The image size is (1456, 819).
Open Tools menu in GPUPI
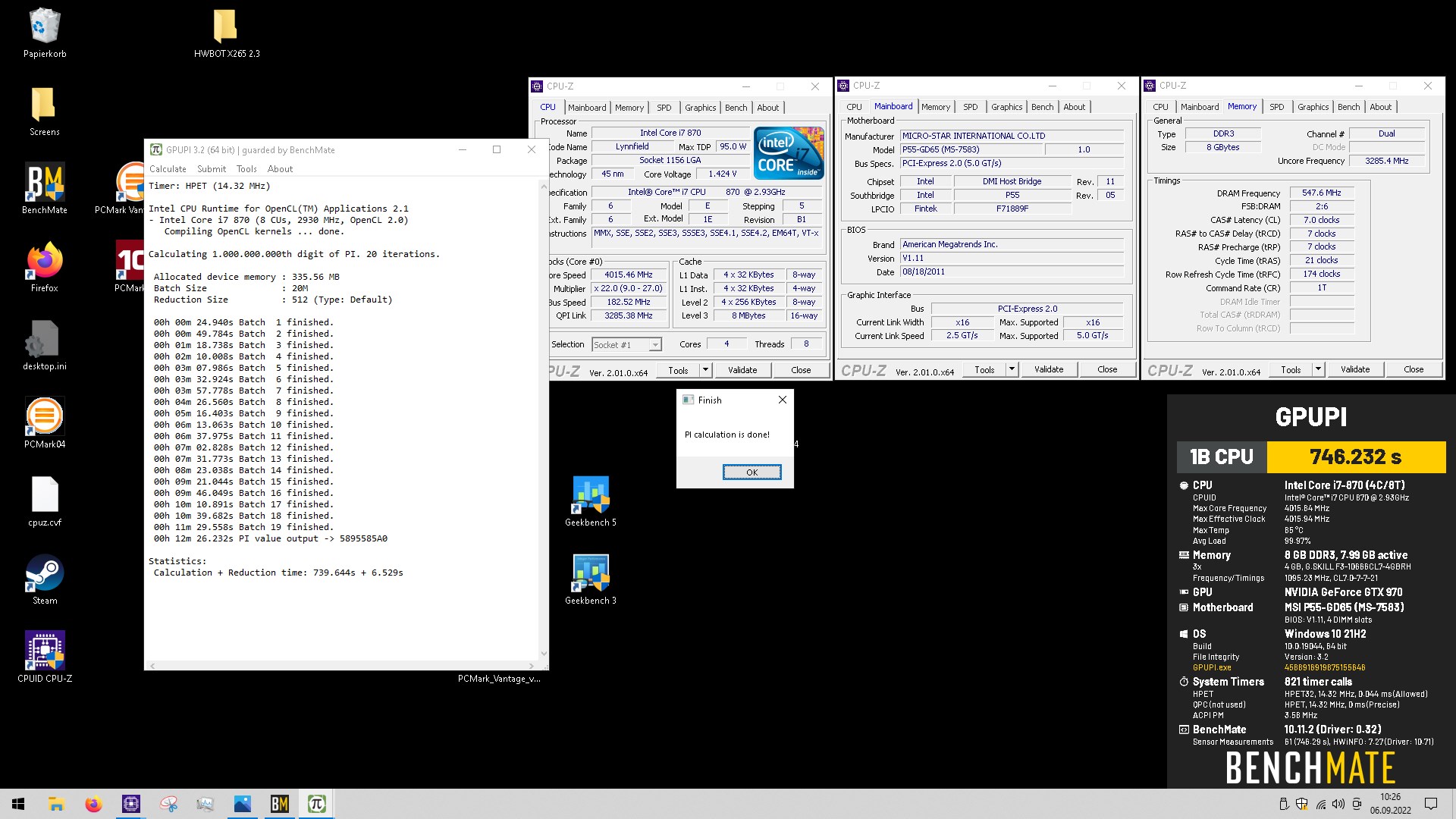246,169
